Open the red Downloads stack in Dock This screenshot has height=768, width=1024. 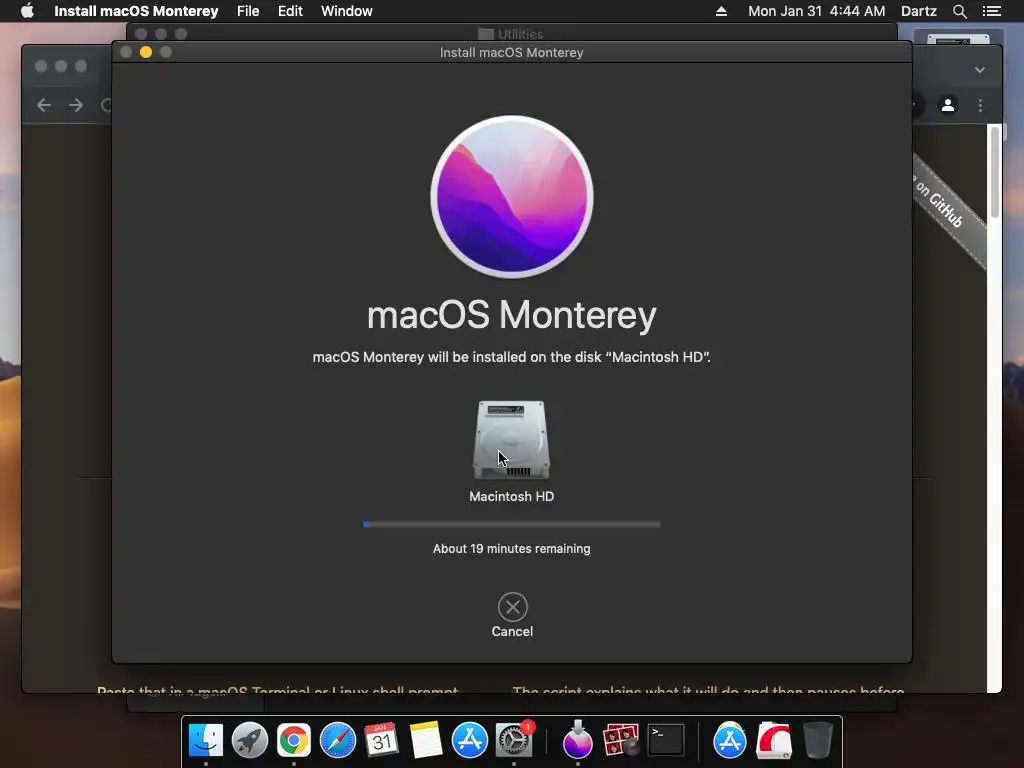click(774, 740)
